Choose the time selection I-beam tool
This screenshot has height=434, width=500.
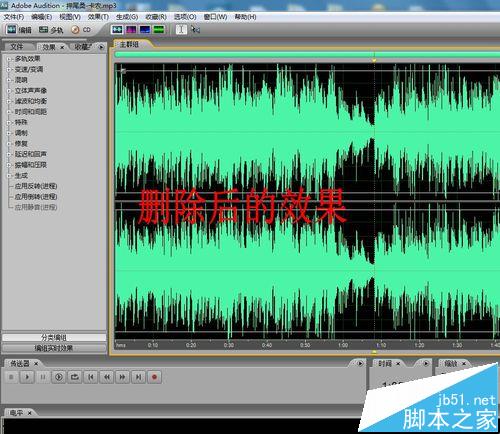click(181, 30)
